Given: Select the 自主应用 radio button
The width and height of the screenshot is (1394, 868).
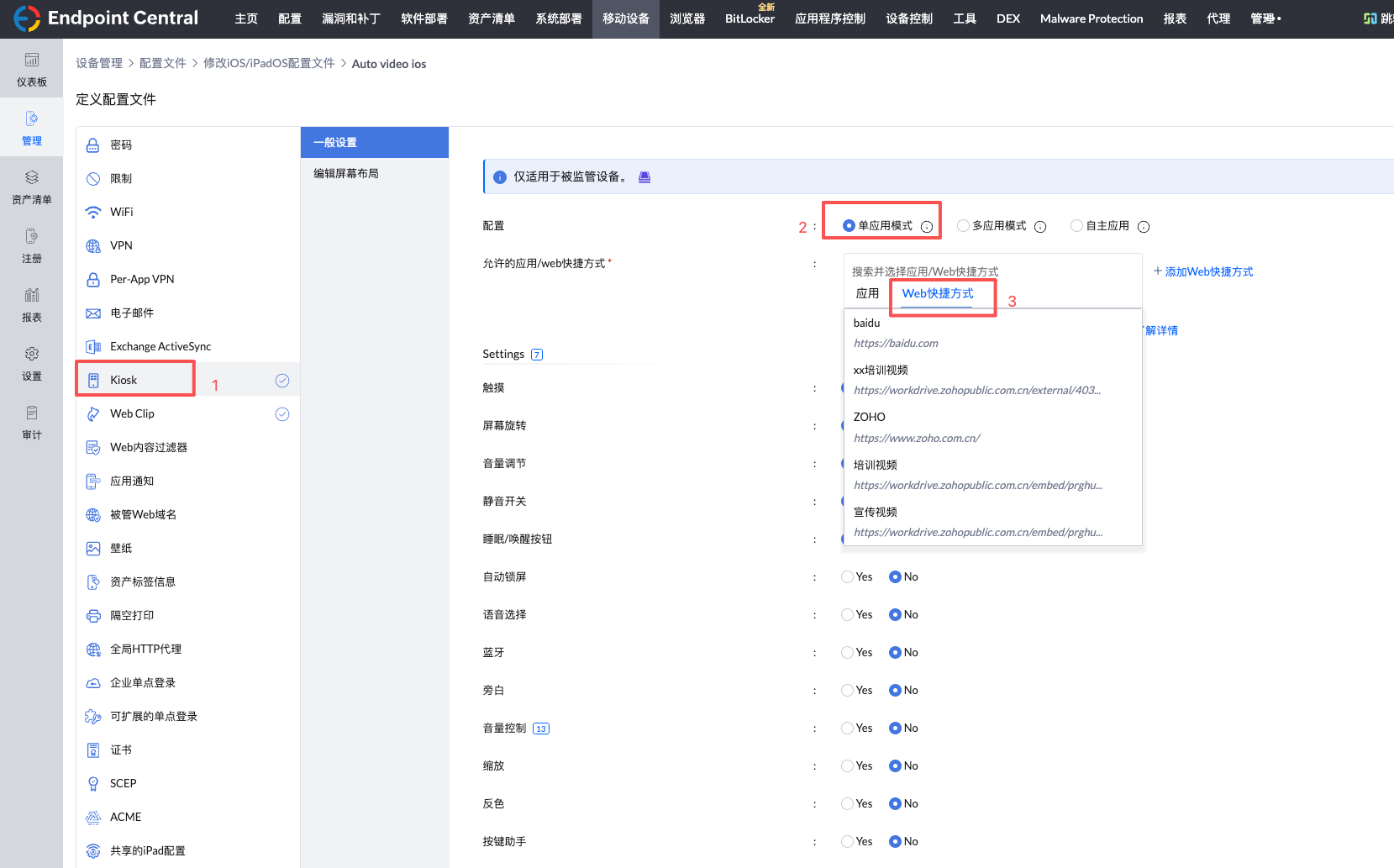Looking at the screenshot, I should tap(1076, 226).
